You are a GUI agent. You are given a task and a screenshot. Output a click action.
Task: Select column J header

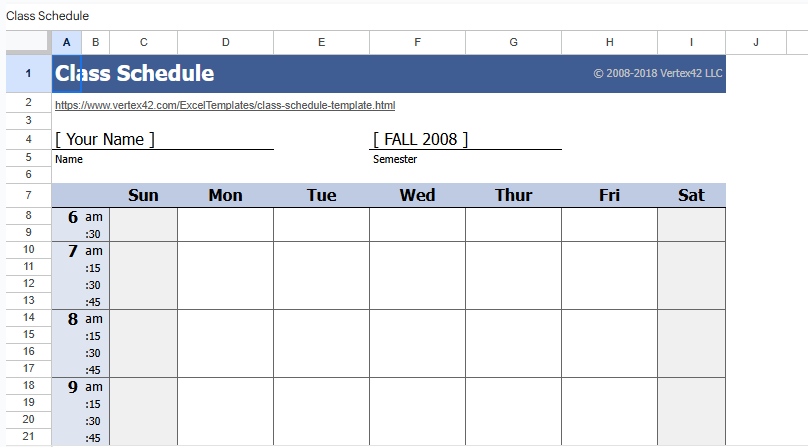pyautogui.click(x=755, y=42)
